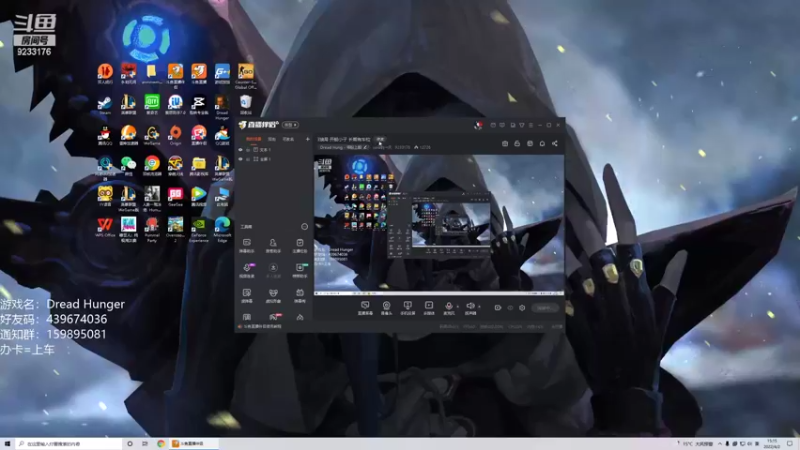Add window capture source in bottom toolbar

(x=407, y=308)
